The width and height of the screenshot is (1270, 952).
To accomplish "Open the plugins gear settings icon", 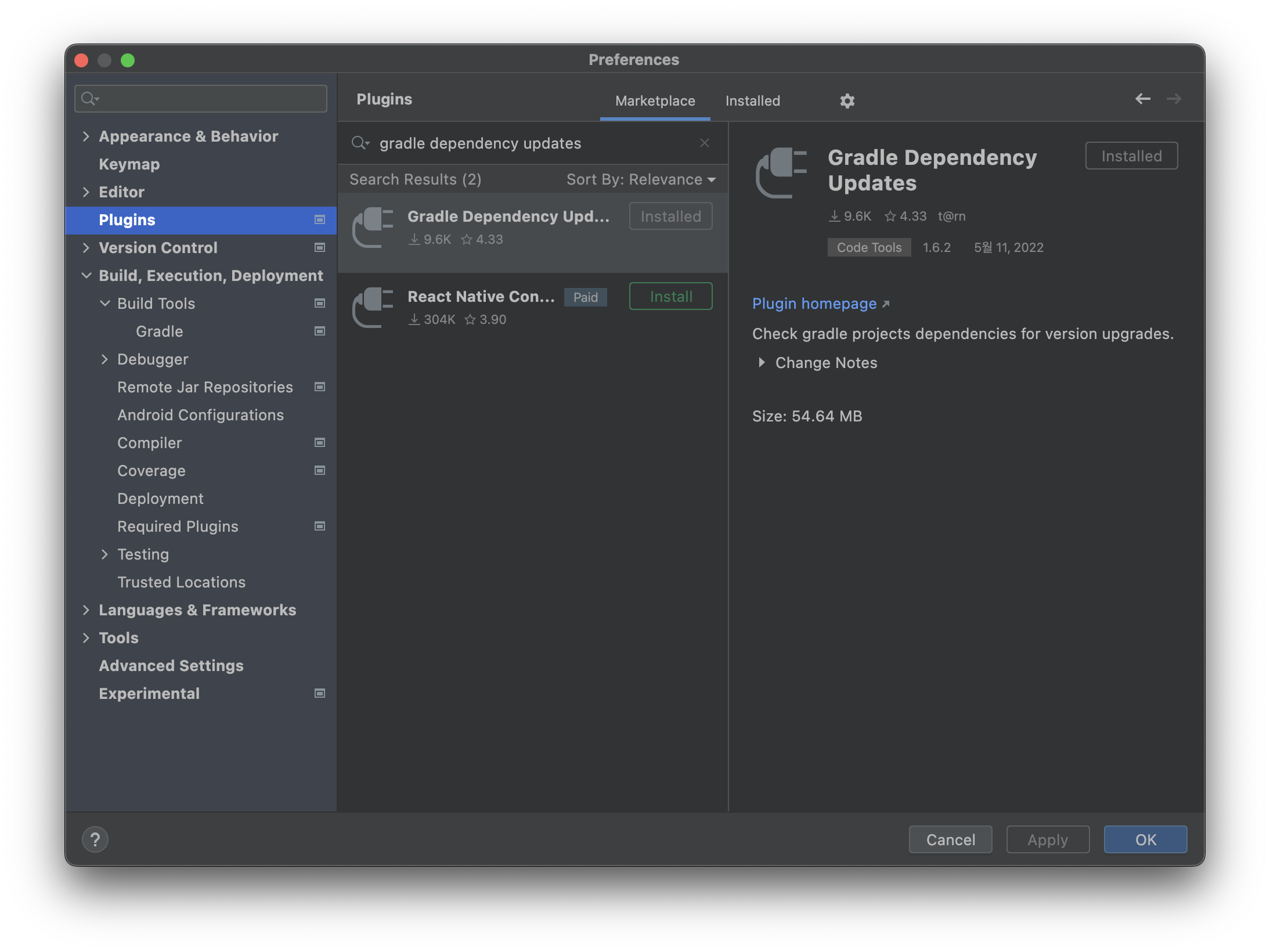I will click(847, 101).
